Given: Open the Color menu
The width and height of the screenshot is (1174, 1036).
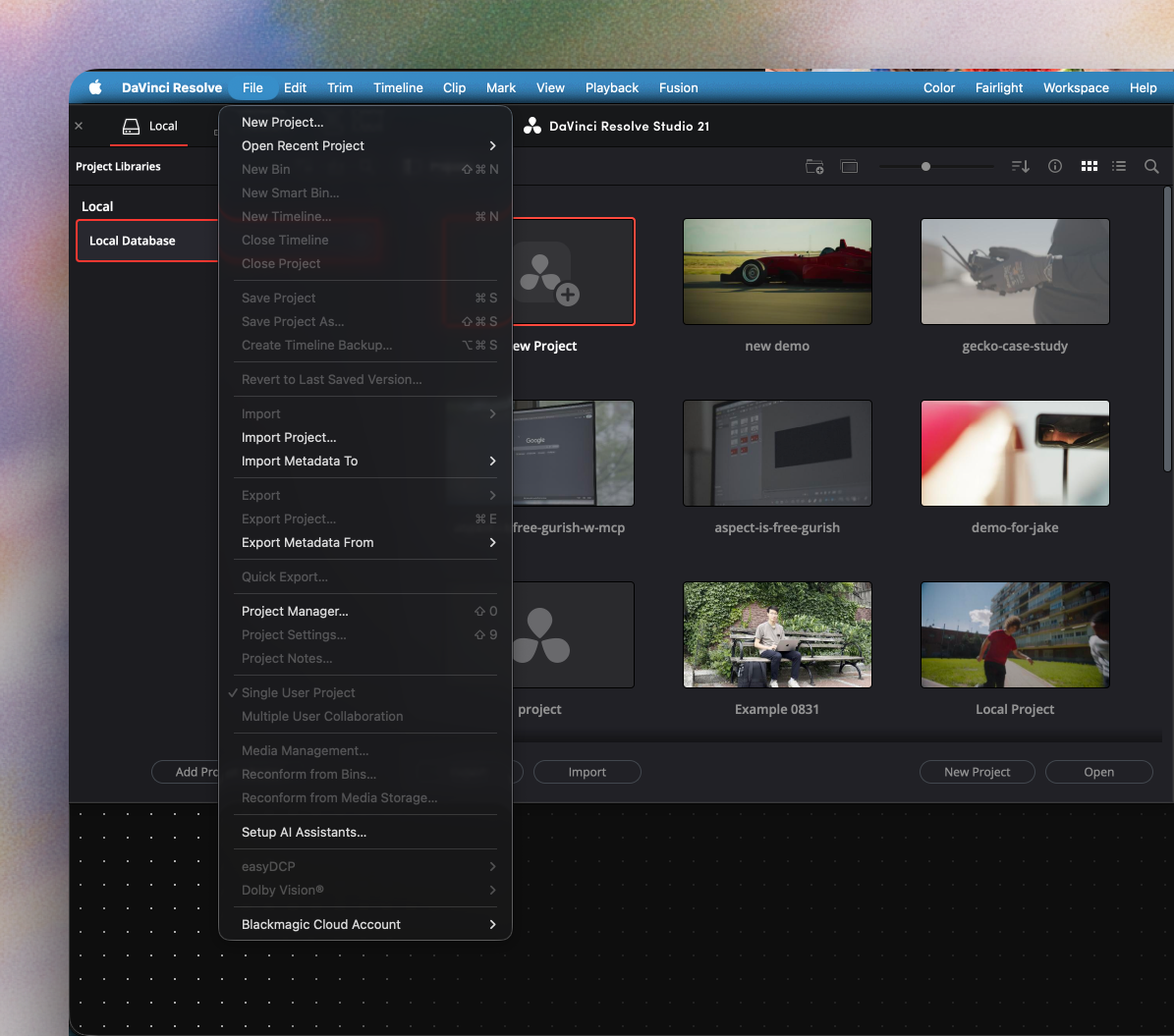Looking at the screenshot, I should [x=939, y=87].
